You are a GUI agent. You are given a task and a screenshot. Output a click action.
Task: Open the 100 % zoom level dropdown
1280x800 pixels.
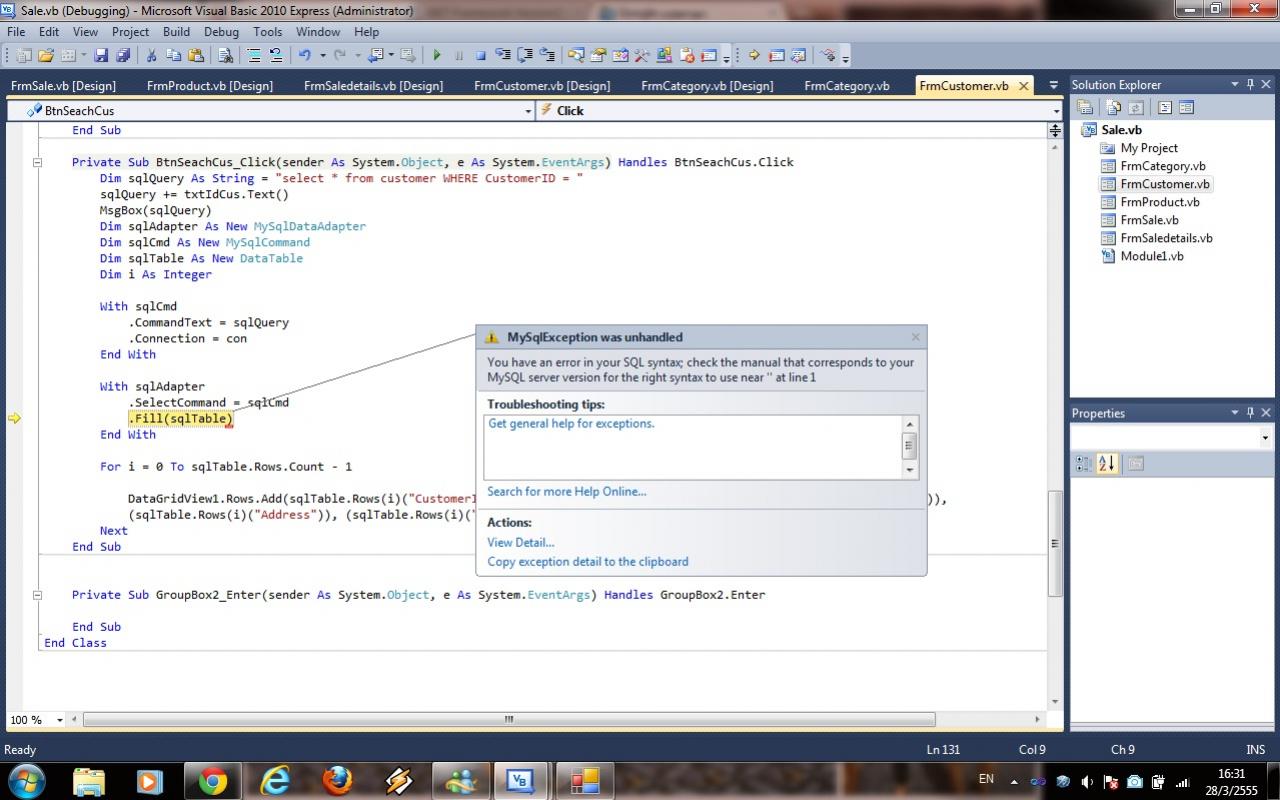pos(60,720)
